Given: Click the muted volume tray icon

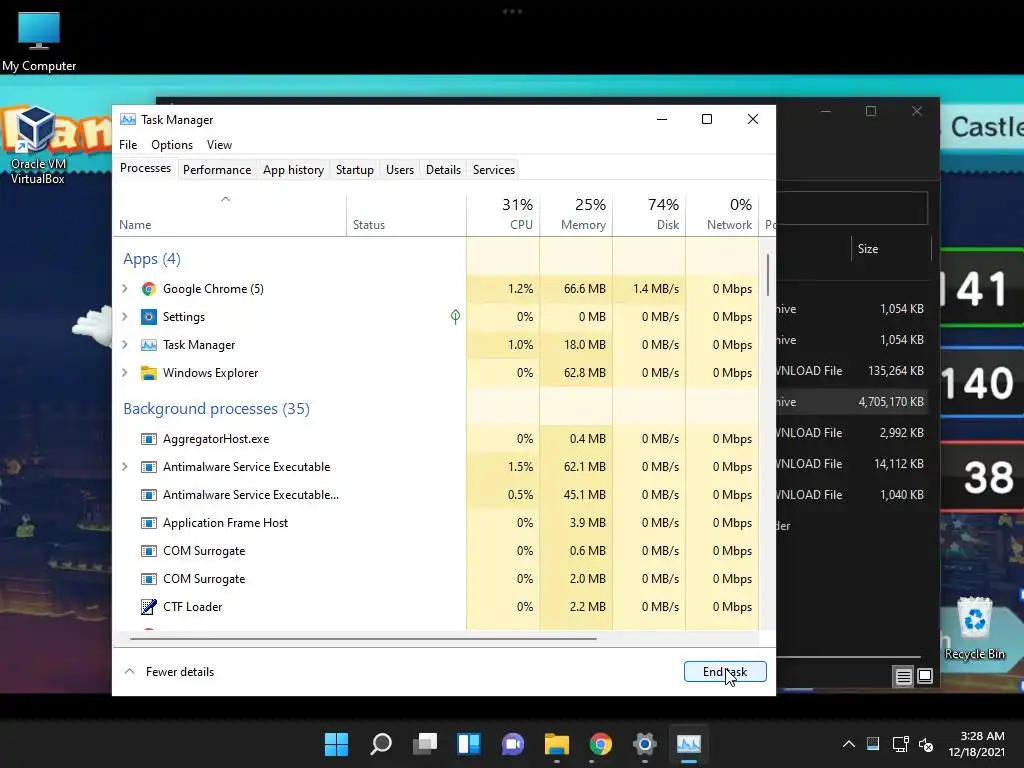Looking at the screenshot, I should click(926, 744).
